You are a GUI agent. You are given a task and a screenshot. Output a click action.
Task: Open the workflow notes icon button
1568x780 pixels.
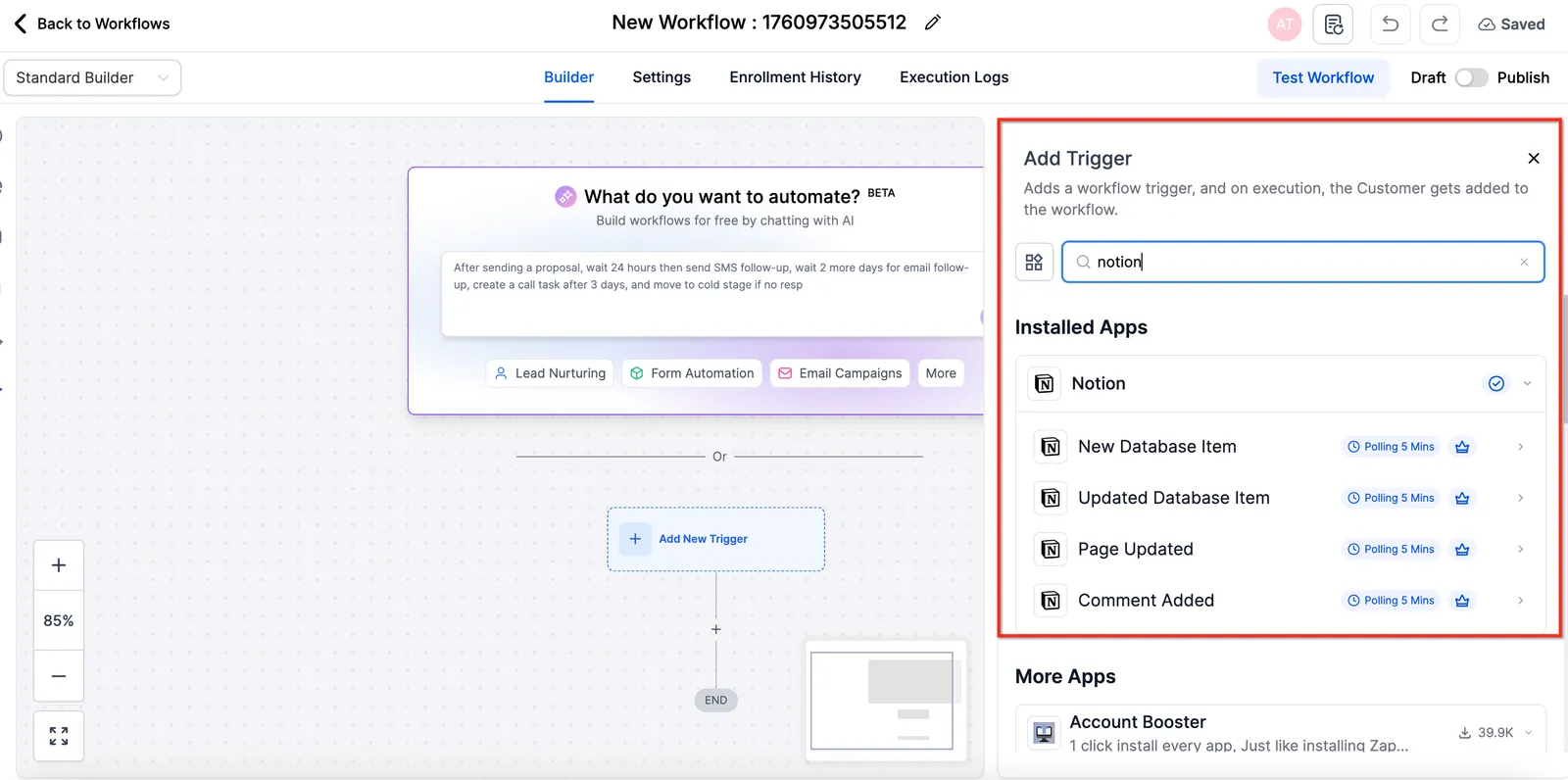pos(1334,24)
